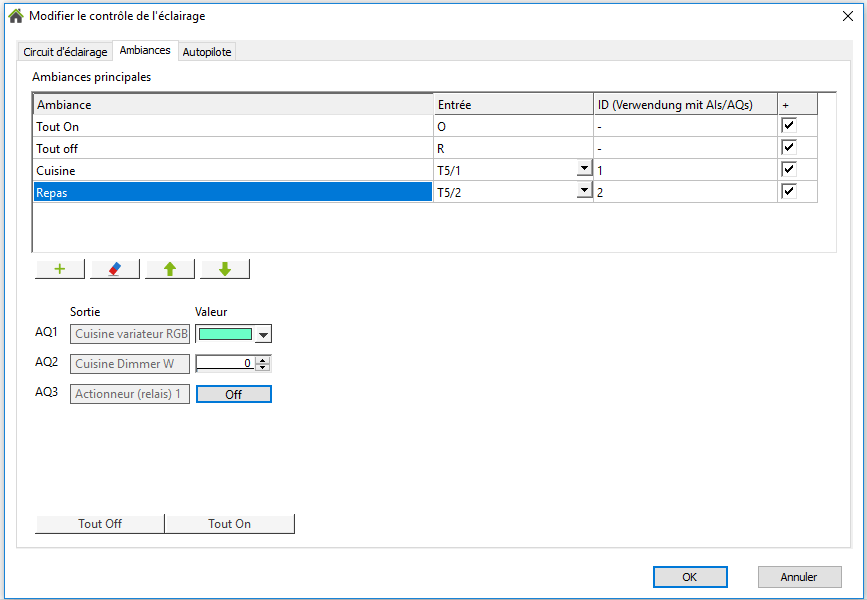Close the lighting control dialog window
Viewport: 867px width, 600px height.
click(x=847, y=16)
